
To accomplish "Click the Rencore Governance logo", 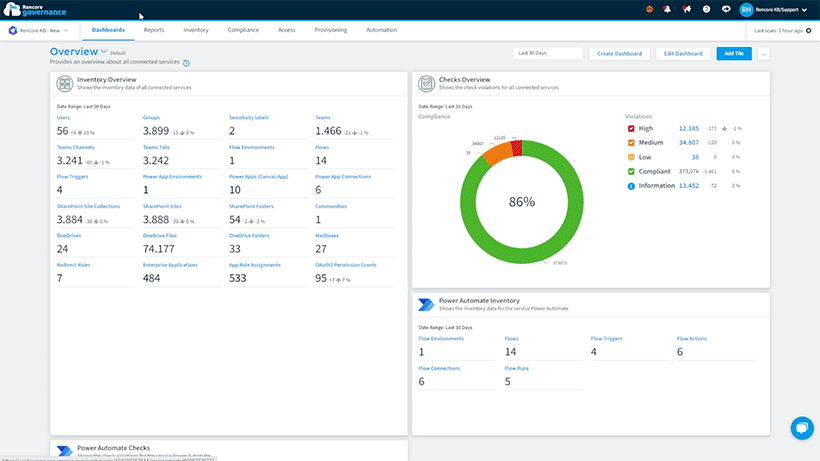I will pyautogui.click(x=35, y=9).
